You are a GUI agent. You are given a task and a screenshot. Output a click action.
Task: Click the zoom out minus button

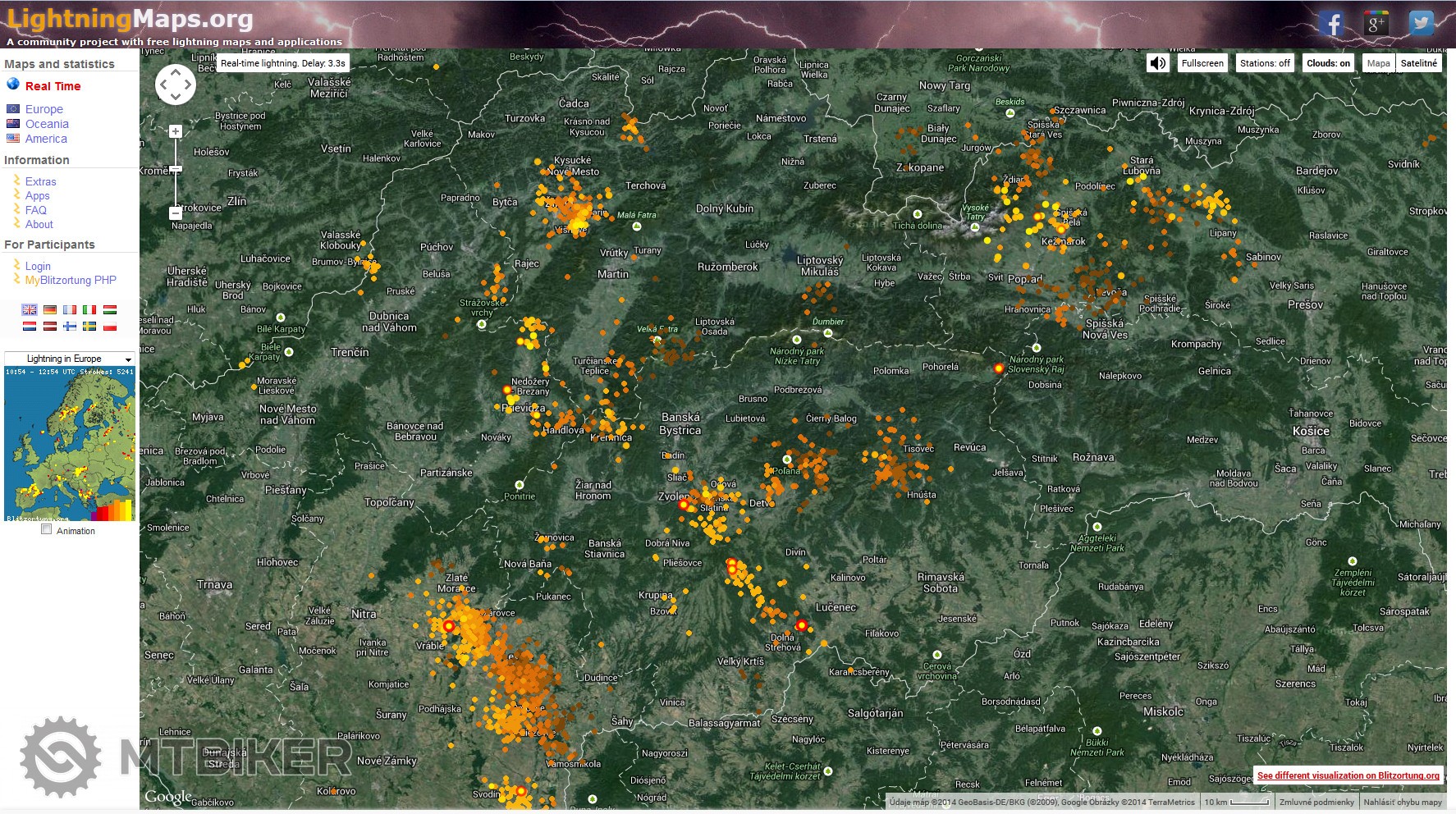click(x=175, y=213)
